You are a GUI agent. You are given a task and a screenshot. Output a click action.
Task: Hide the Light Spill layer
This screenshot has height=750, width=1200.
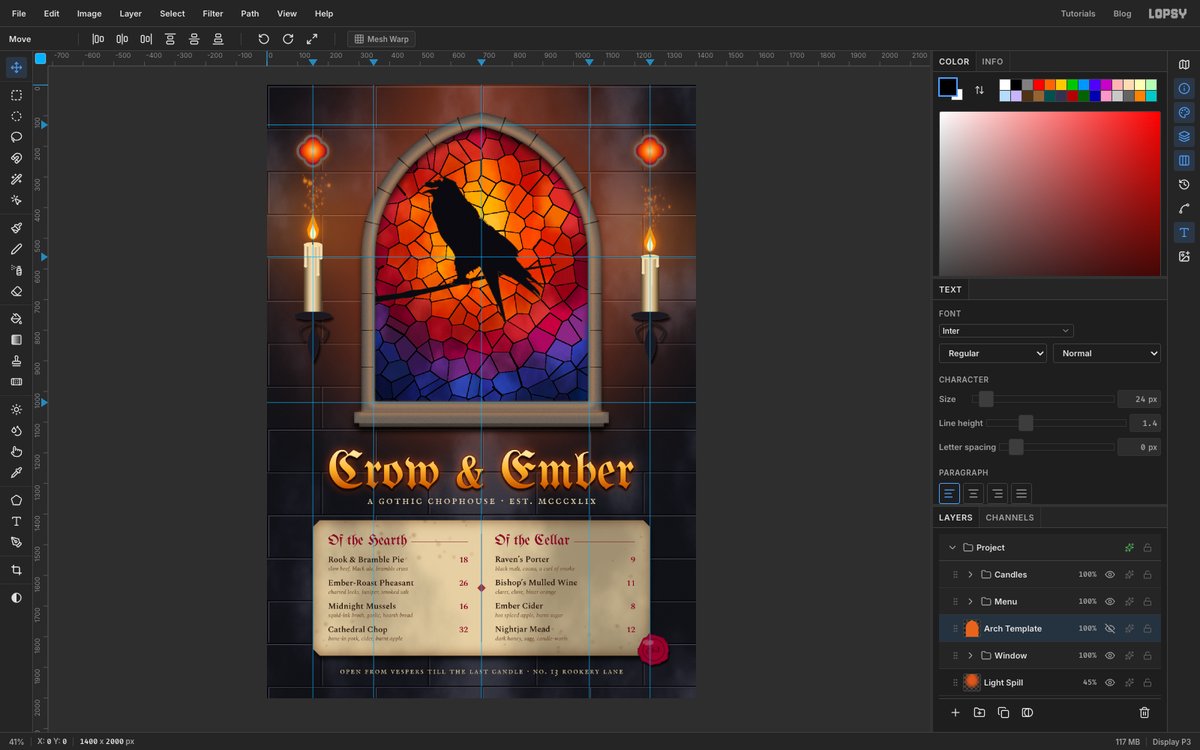1109,683
